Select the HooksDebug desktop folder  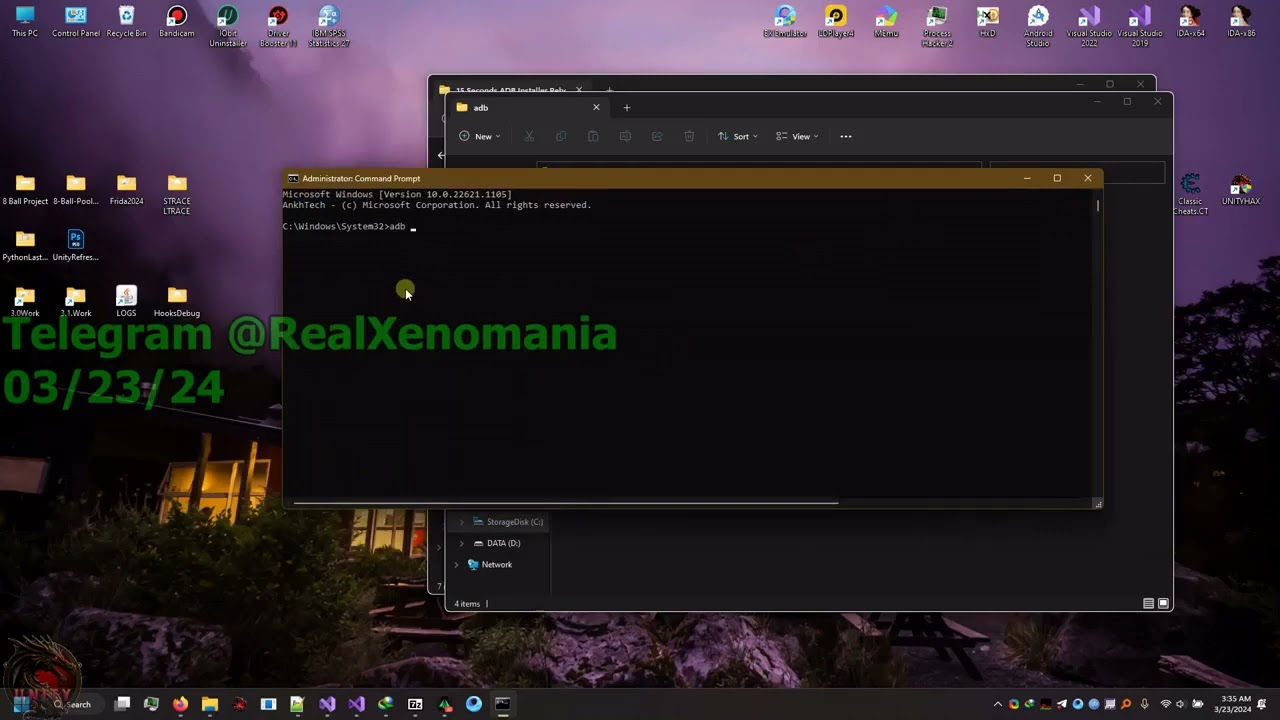[177, 302]
